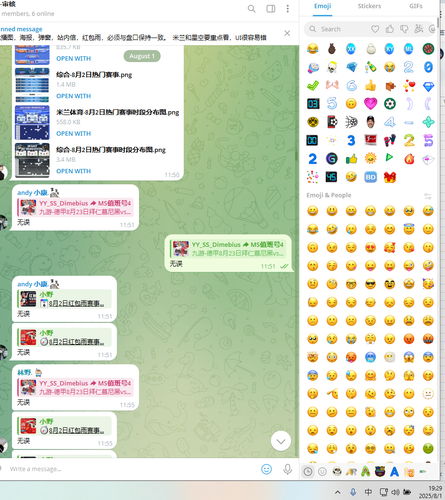
Task: Jump to smileys category in bottom bar
Action: click(322, 472)
